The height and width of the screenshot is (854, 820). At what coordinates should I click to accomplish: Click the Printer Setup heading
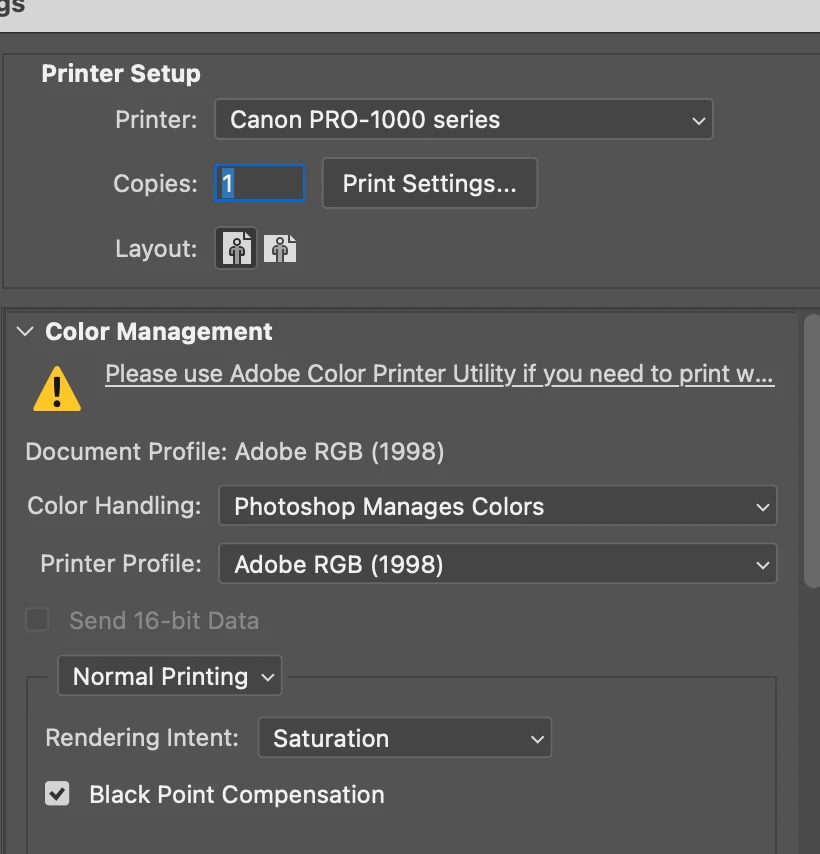coord(121,74)
